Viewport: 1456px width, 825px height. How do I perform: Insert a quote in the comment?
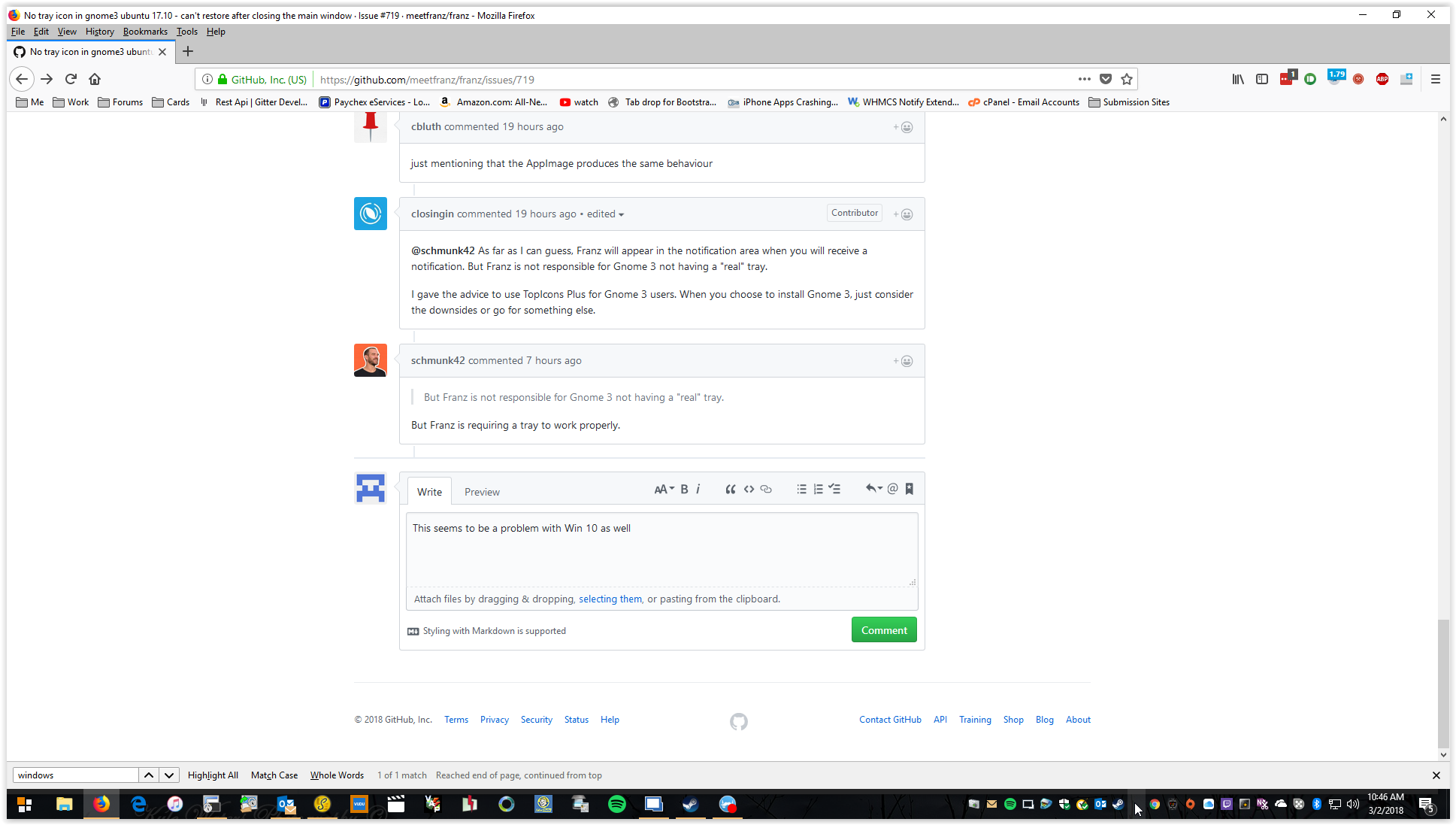point(730,489)
